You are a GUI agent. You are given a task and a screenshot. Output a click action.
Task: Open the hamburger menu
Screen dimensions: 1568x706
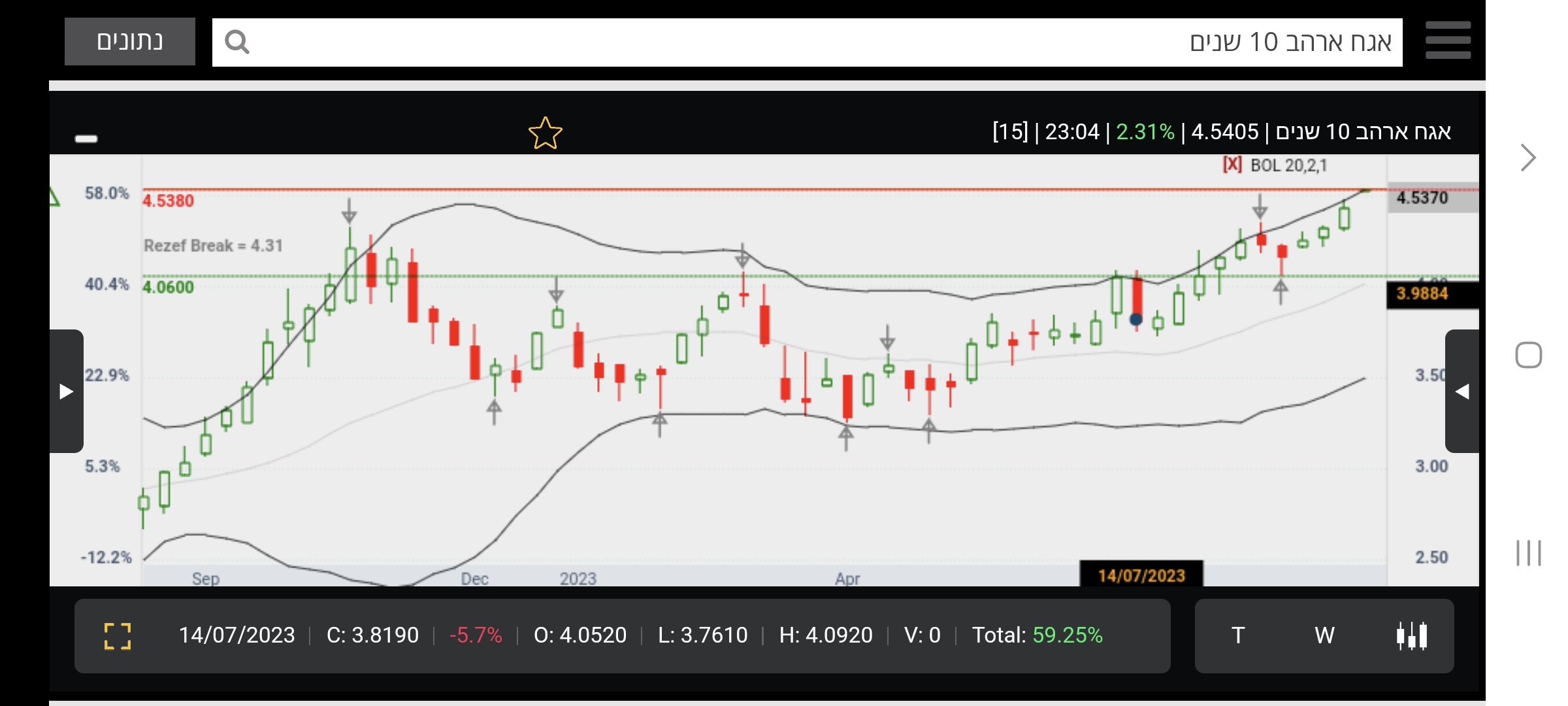pyautogui.click(x=1448, y=41)
